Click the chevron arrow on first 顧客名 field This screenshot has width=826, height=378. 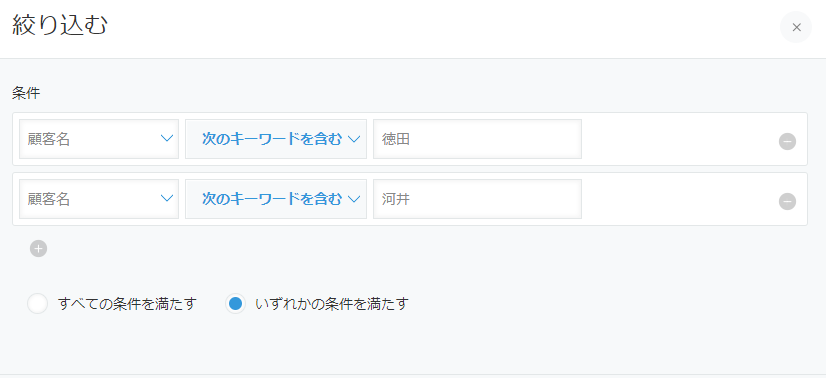167,139
